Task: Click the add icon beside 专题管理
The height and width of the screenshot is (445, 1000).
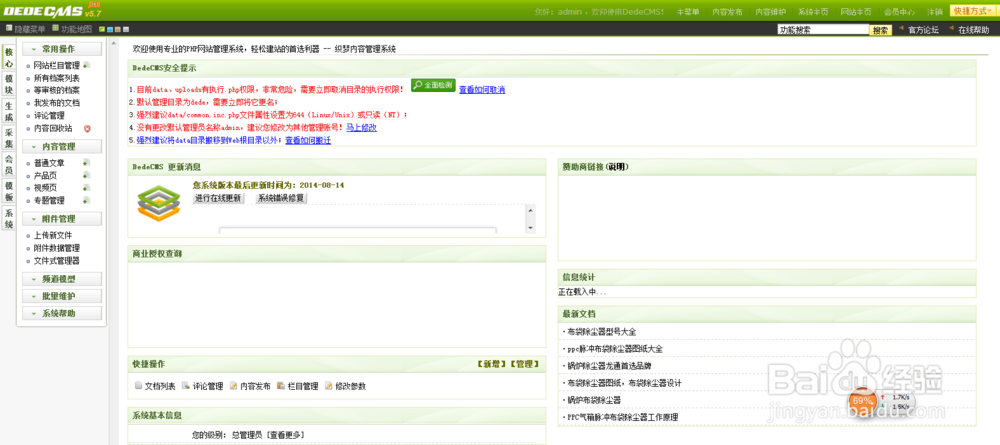Action: pos(86,200)
